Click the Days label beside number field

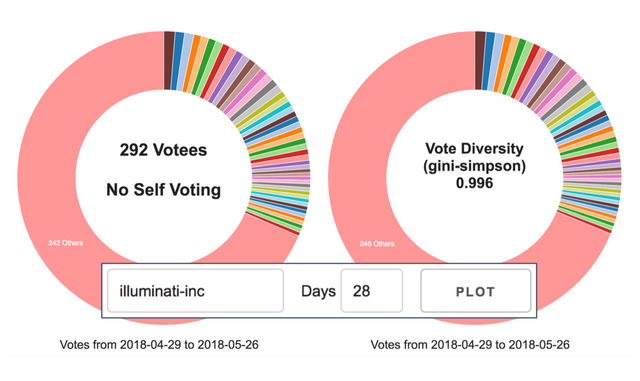click(318, 291)
